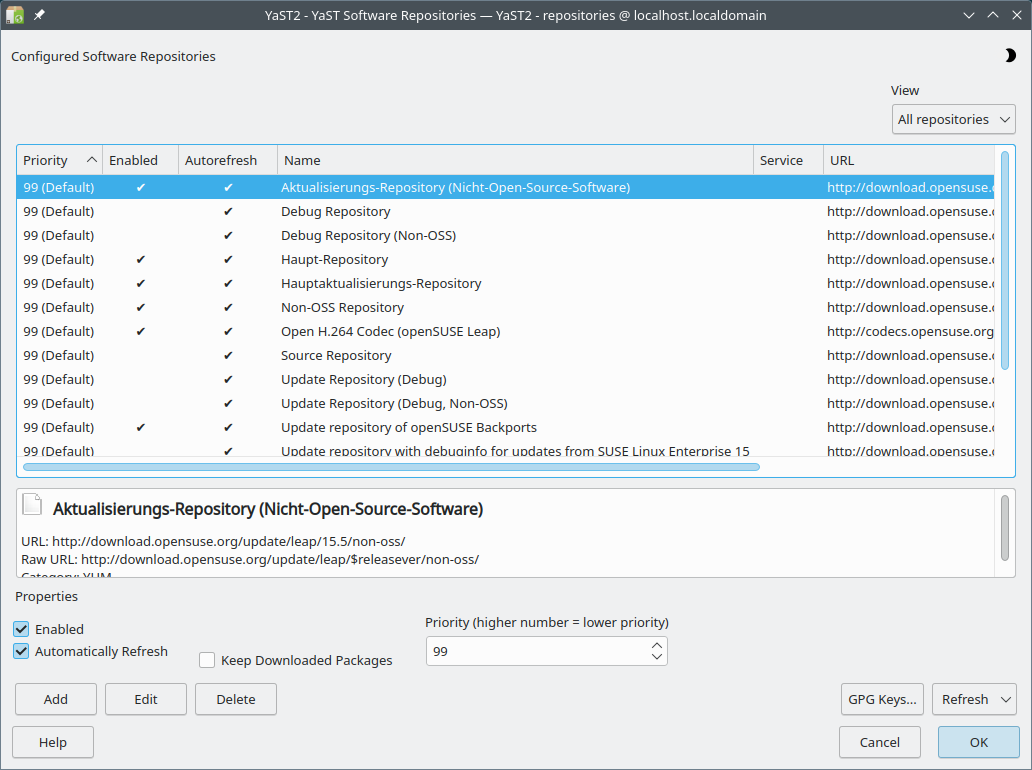The width and height of the screenshot is (1032, 770).
Task: Sort by the Autorefresh column header
Action: click(228, 161)
